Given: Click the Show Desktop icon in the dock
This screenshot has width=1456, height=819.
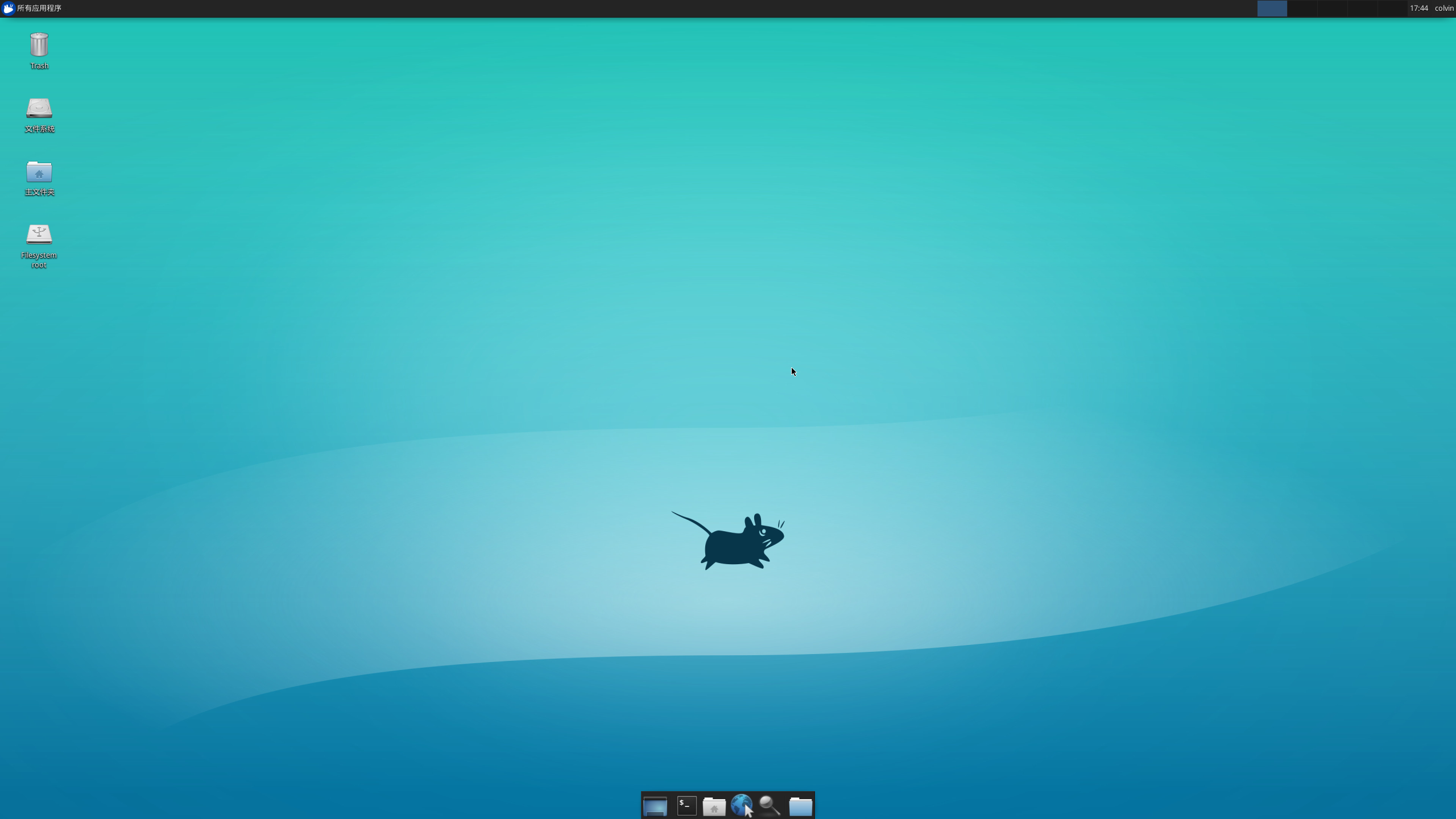Looking at the screenshot, I should (655, 805).
